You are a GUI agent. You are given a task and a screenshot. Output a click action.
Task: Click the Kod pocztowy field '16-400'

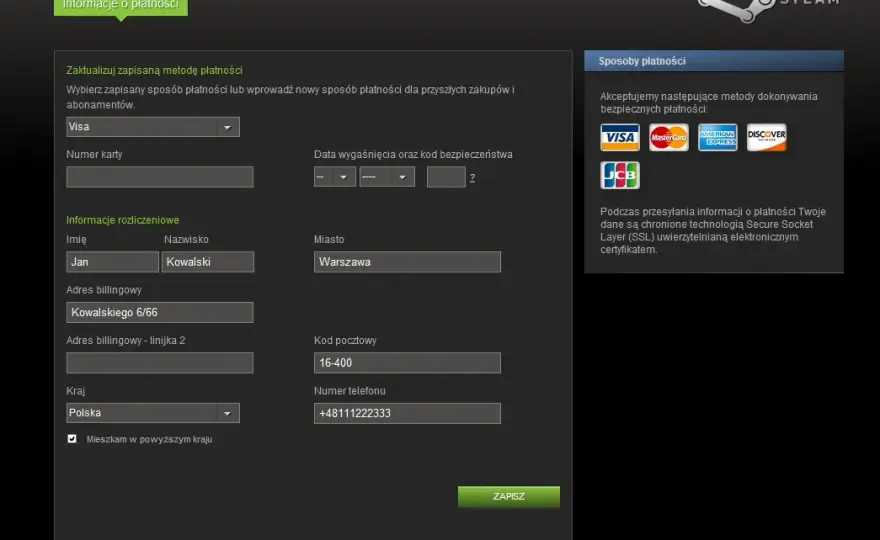pyautogui.click(x=407, y=363)
